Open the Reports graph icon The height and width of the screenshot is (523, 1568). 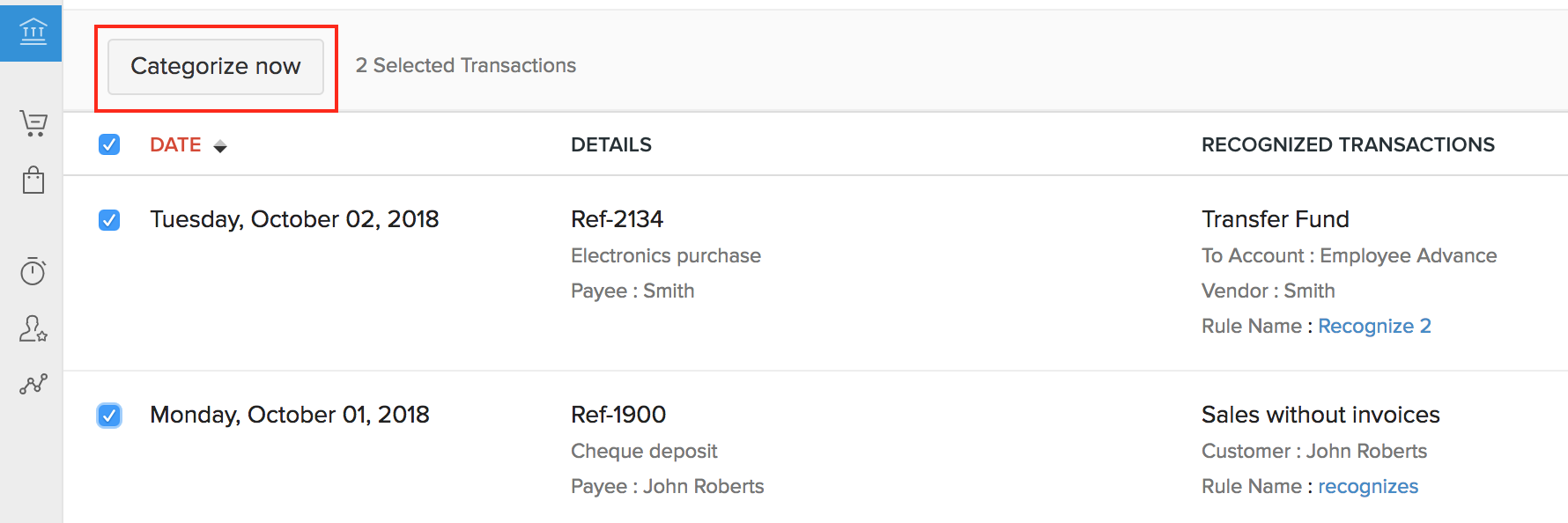point(33,384)
